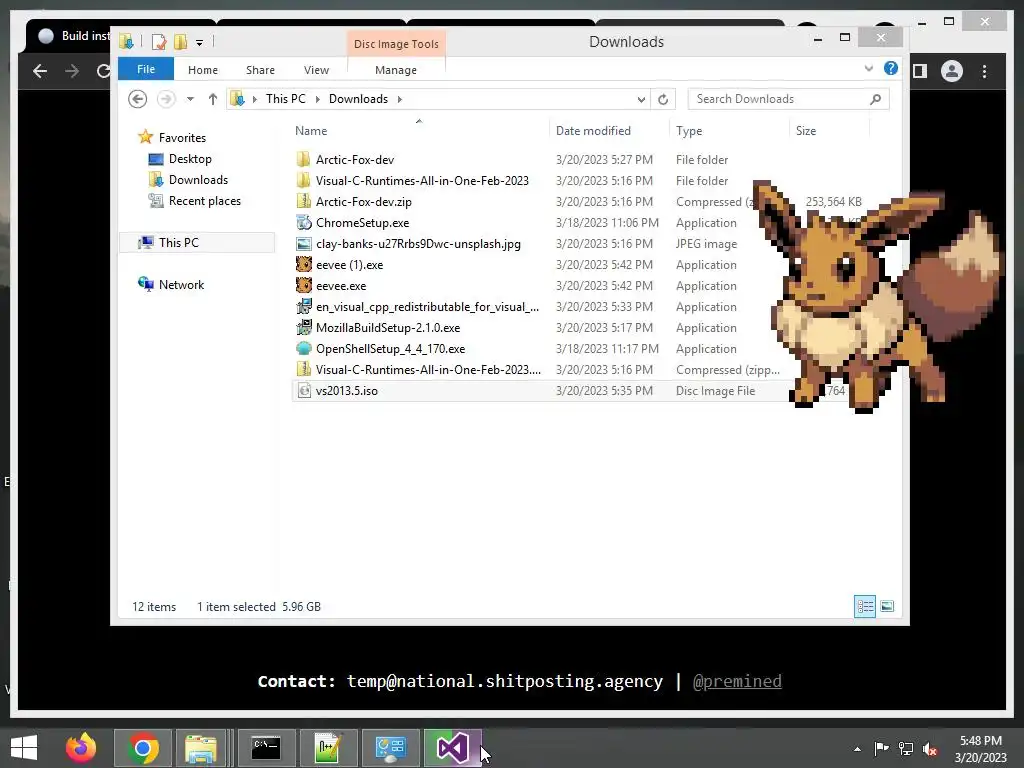Select Network in navigation pane
The height and width of the screenshot is (768, 1024).
(x=181, y=285)
